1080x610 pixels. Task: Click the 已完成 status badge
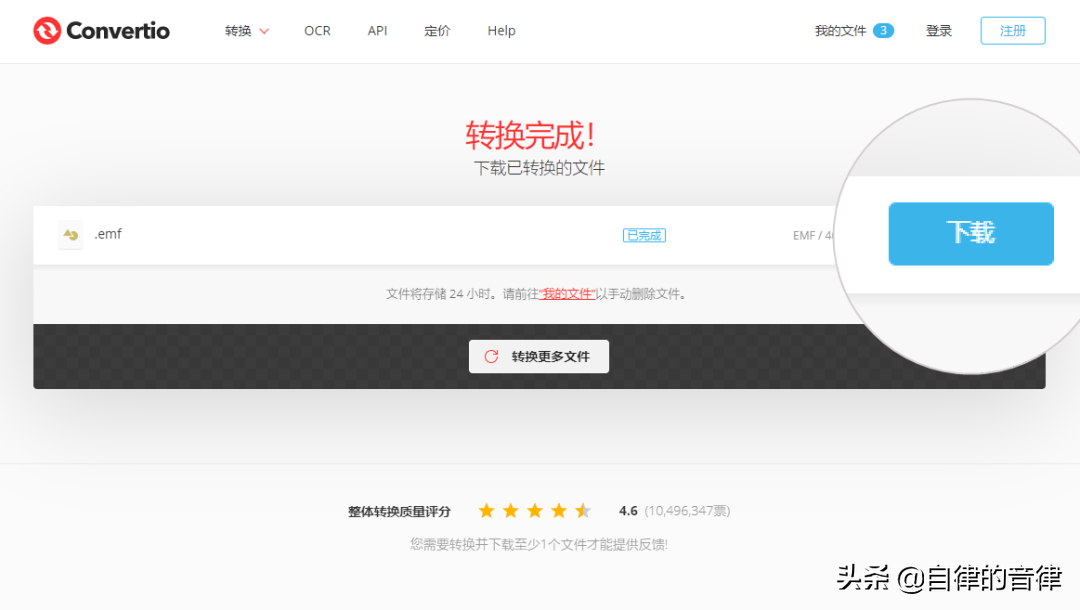click(x=644, y=235)
